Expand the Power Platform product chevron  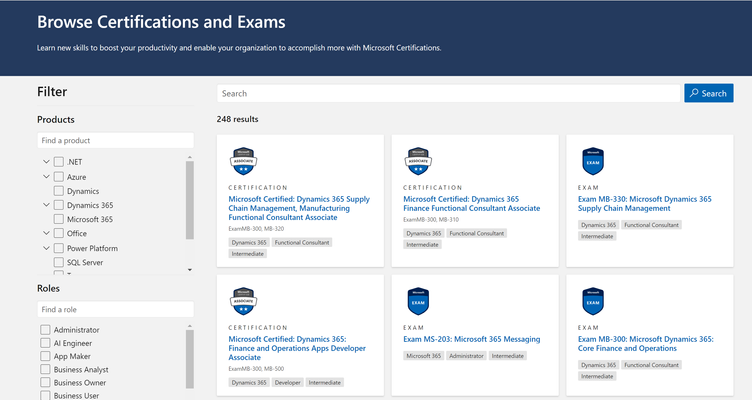click(46, 248)
